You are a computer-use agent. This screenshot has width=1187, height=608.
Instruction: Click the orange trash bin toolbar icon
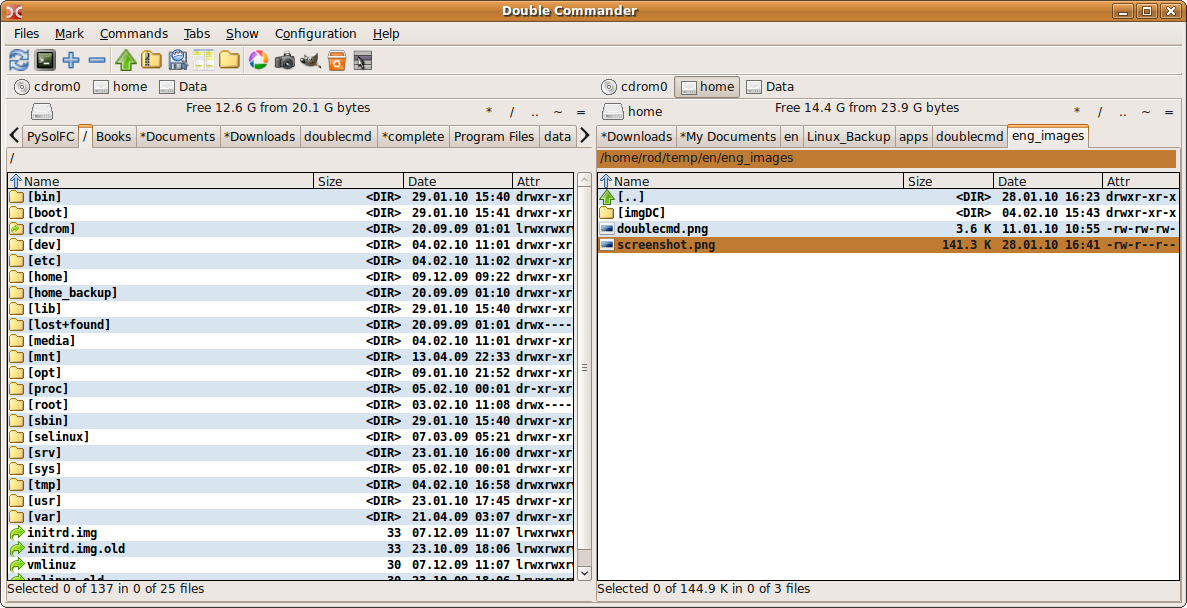pos(337,60)
